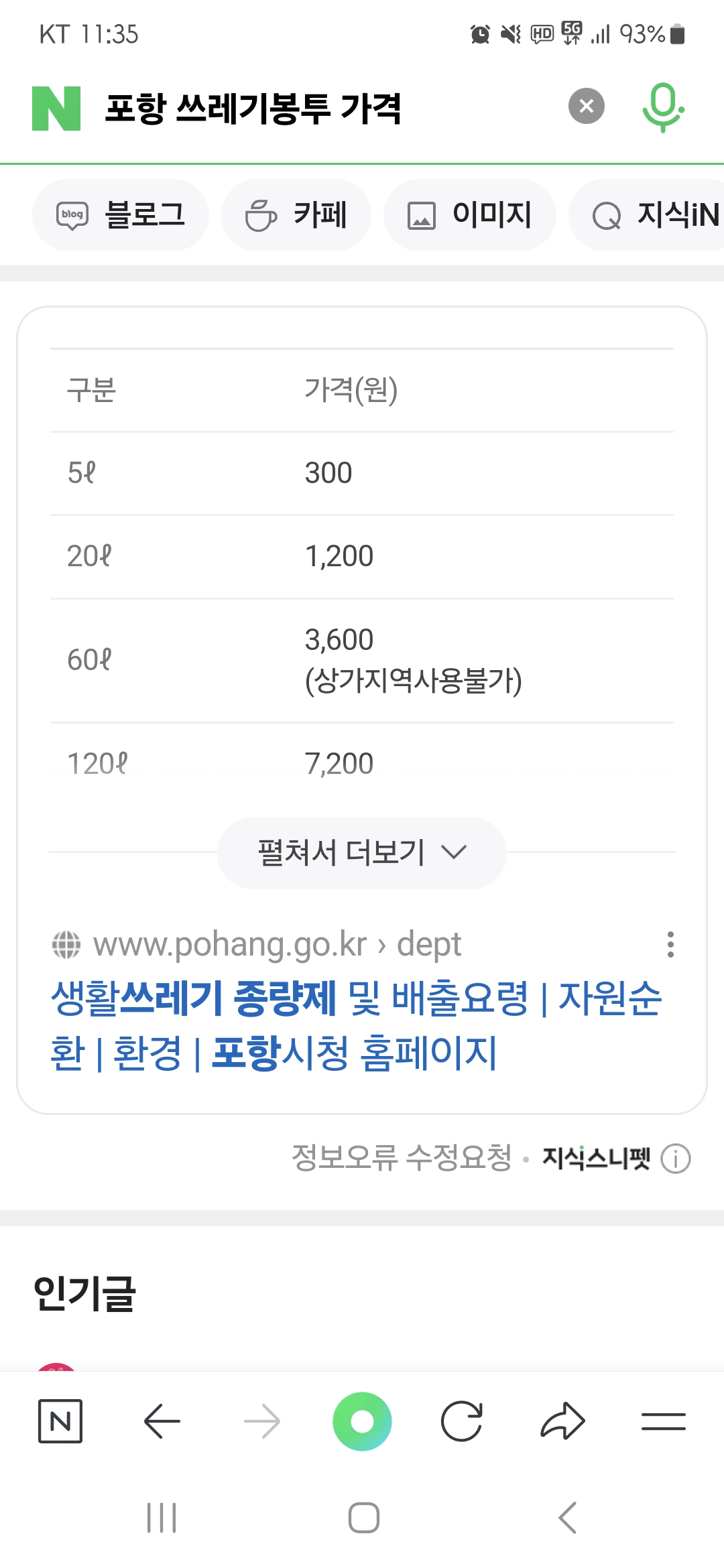Open the bottom bar hamburger menu
Screen dimensions: 724x1568
coord(663,1421)
